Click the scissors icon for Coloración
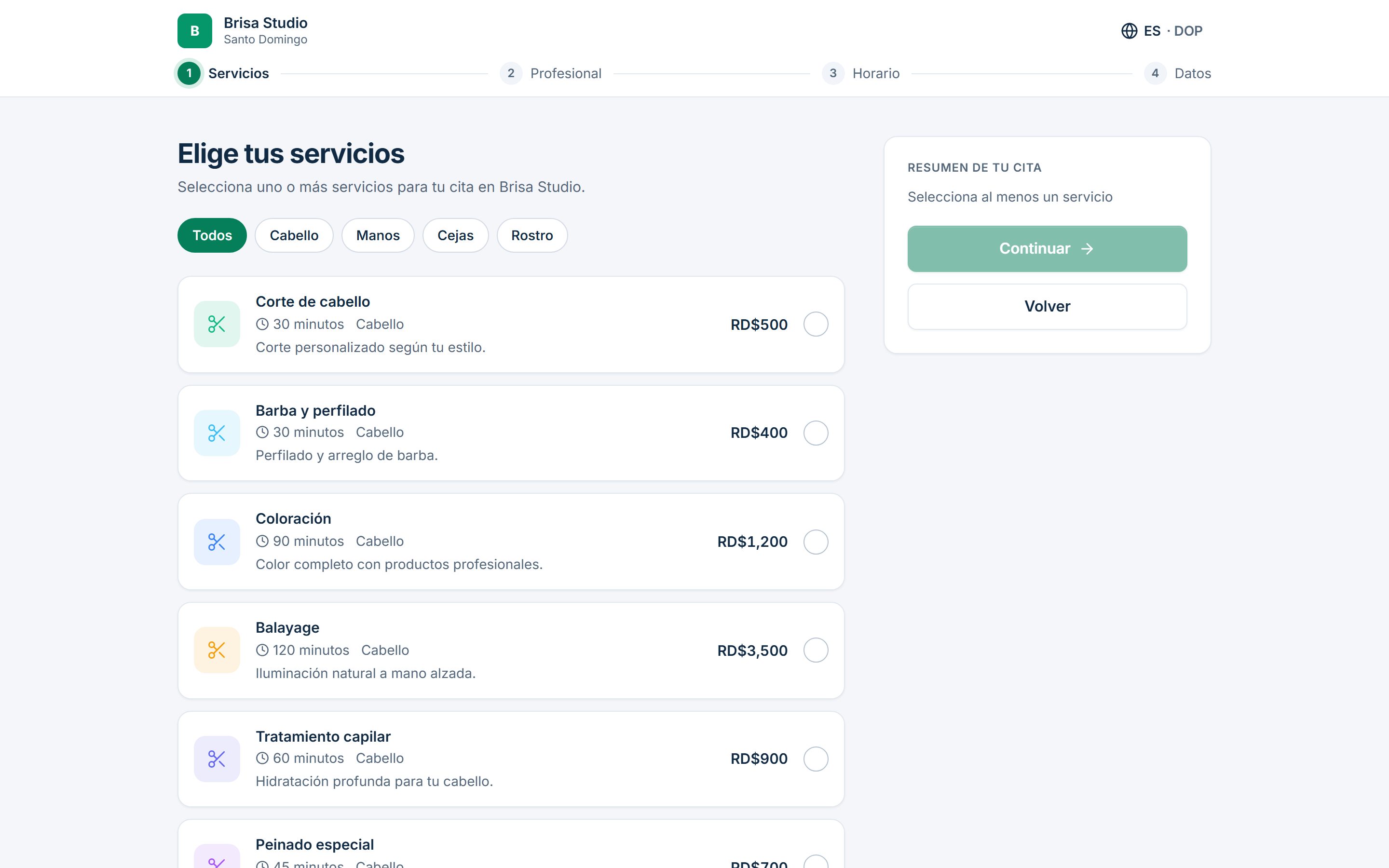The image size is (1389, 868). pos(217,542)
